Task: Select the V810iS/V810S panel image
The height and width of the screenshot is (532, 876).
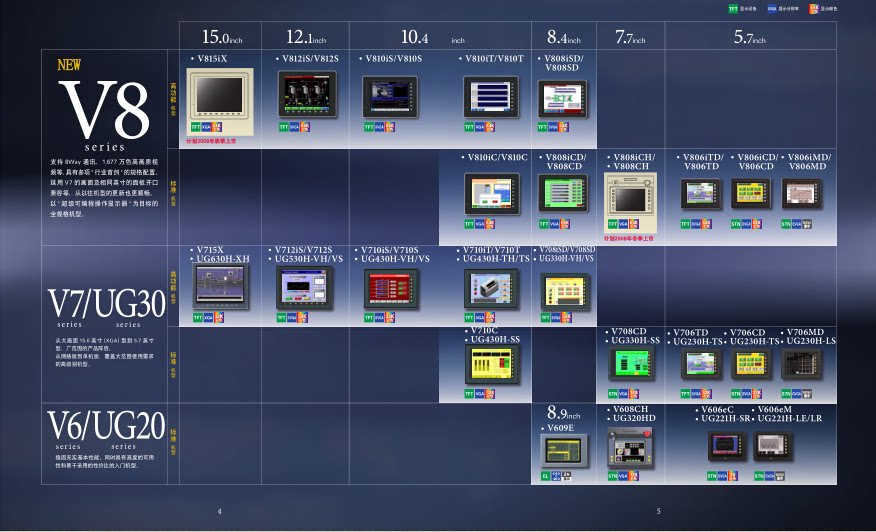Action: 390,97
